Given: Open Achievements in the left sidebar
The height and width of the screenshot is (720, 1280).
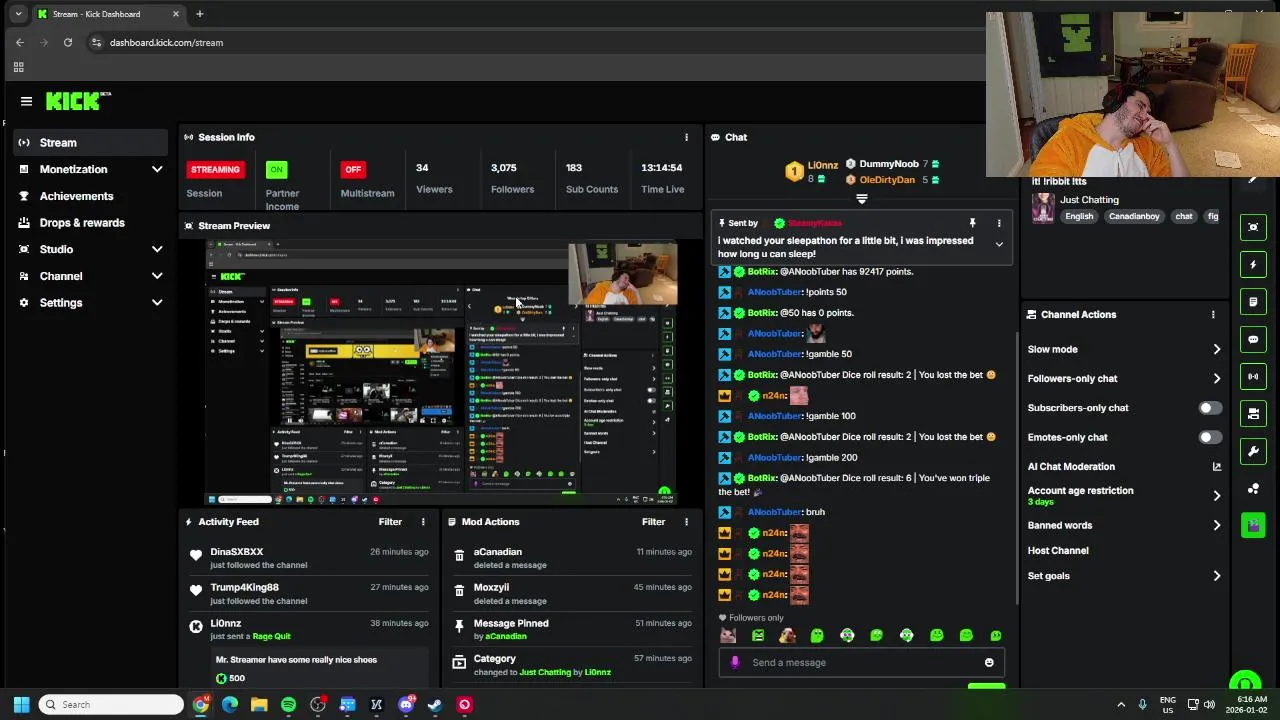Looking at the screenshot, I should coord(76,196).
